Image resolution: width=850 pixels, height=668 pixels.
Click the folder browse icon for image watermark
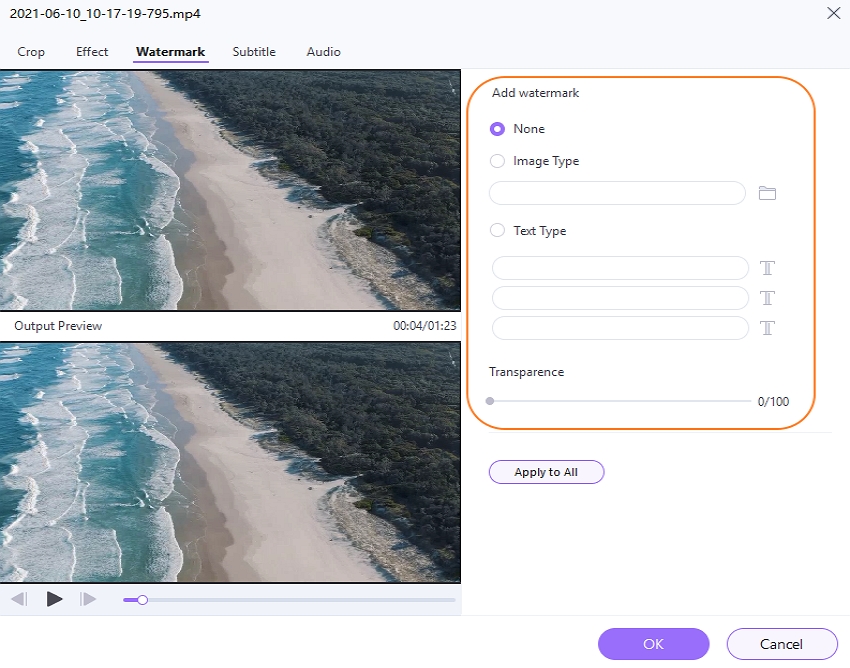pos(767,193)
